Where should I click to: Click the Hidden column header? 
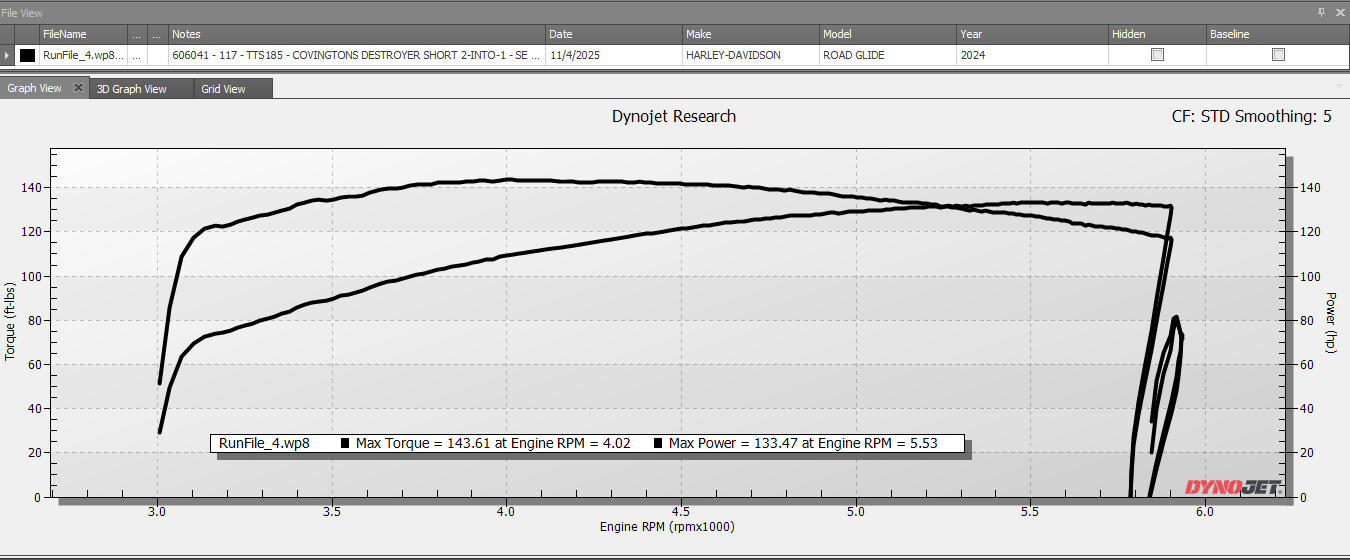click(1157, 34)
